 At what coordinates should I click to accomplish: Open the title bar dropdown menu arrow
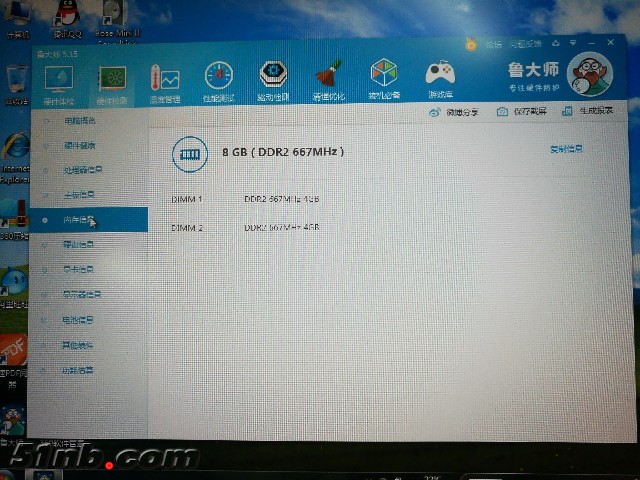[x=573, y=42]
